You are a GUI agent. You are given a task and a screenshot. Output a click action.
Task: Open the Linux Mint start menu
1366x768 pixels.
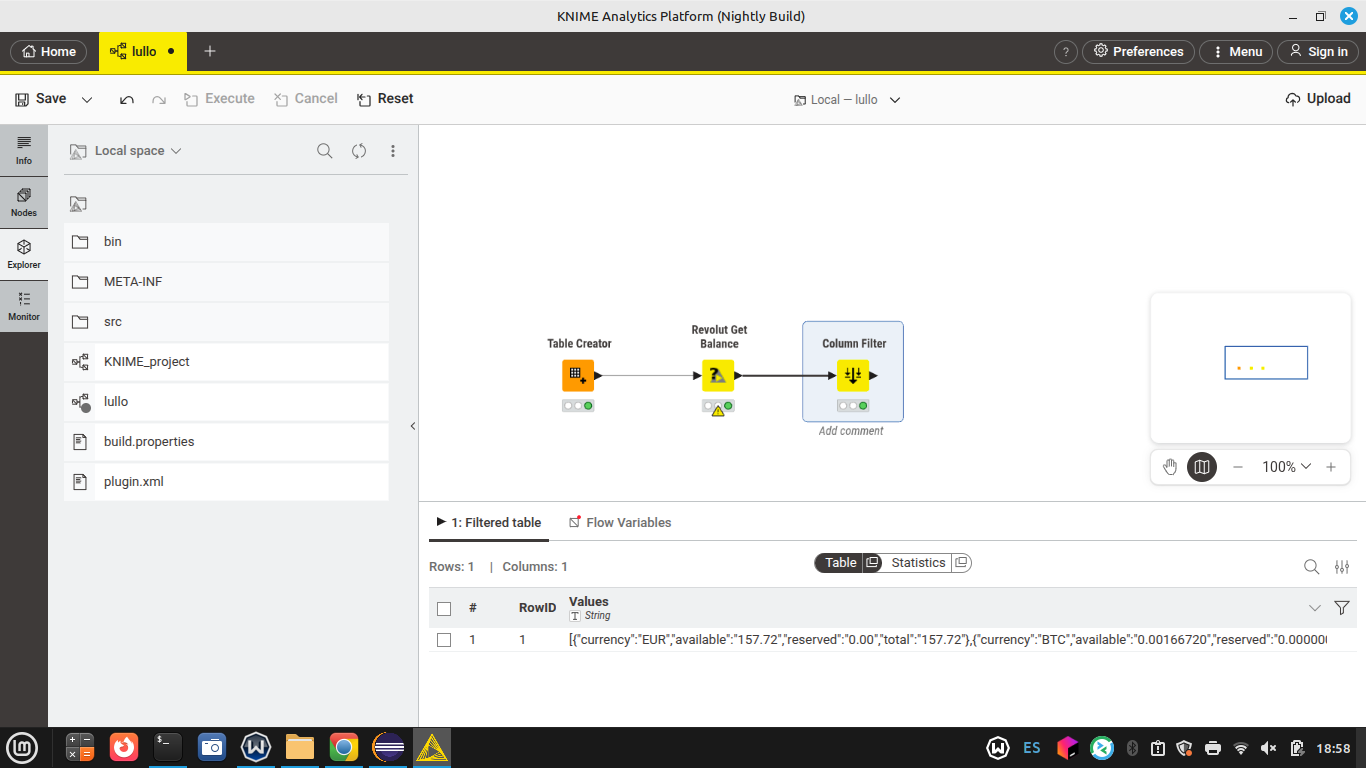(x=22, y=747)
